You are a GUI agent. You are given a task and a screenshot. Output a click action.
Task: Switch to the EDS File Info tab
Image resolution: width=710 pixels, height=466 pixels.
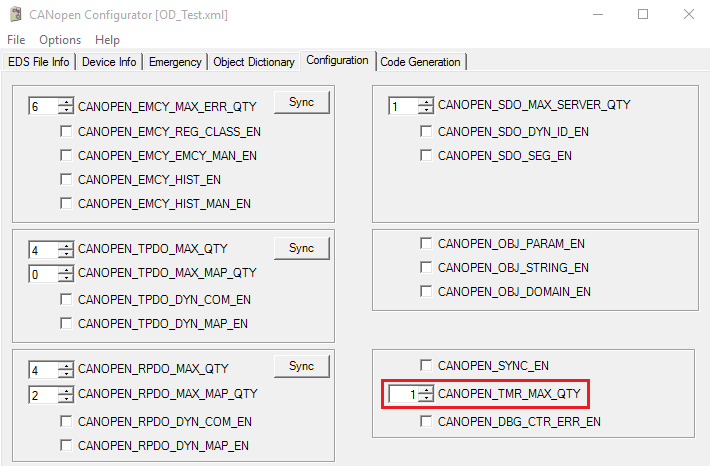38,62
